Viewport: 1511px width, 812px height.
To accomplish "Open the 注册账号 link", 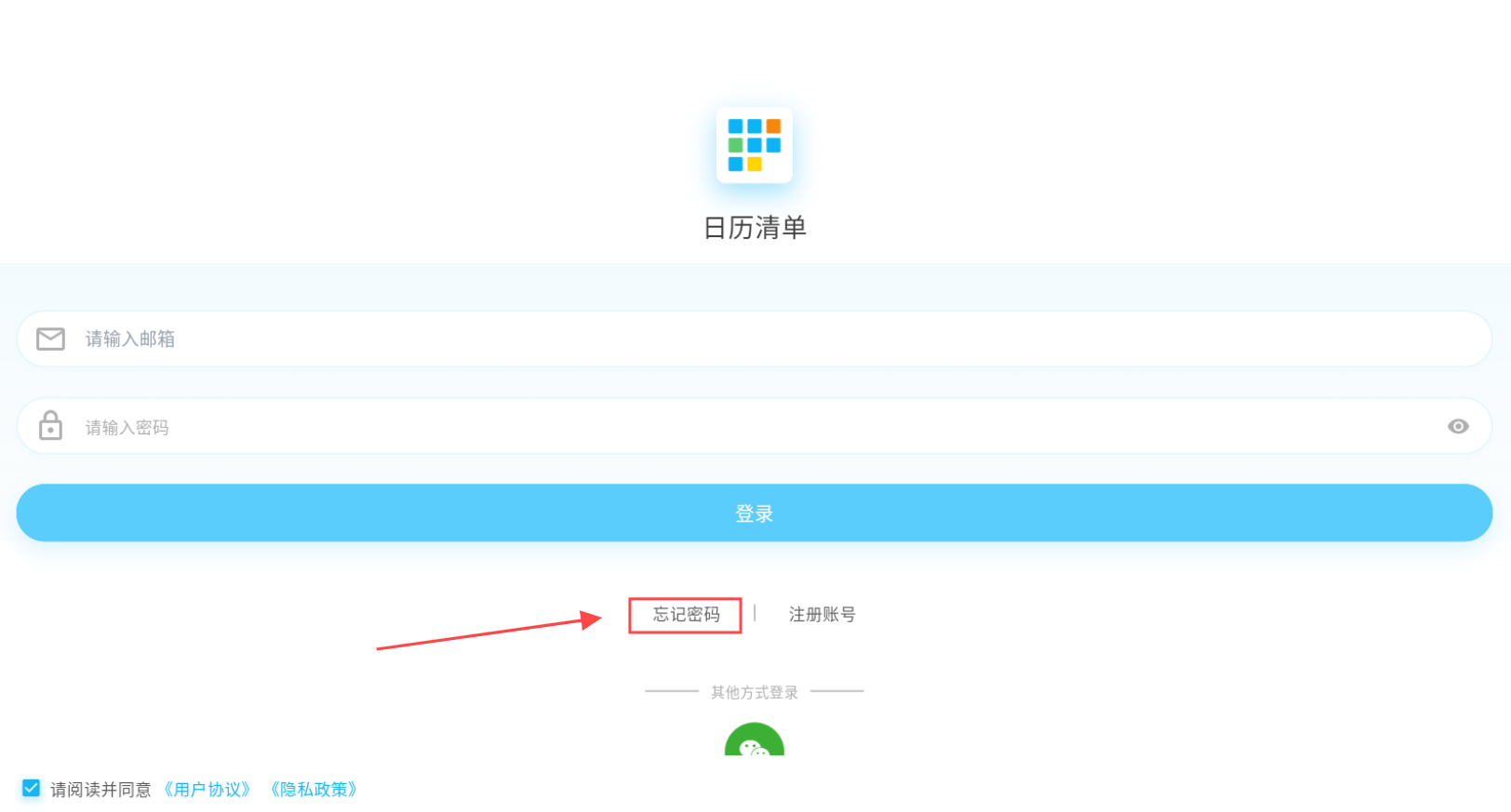I will pos(822,615).
